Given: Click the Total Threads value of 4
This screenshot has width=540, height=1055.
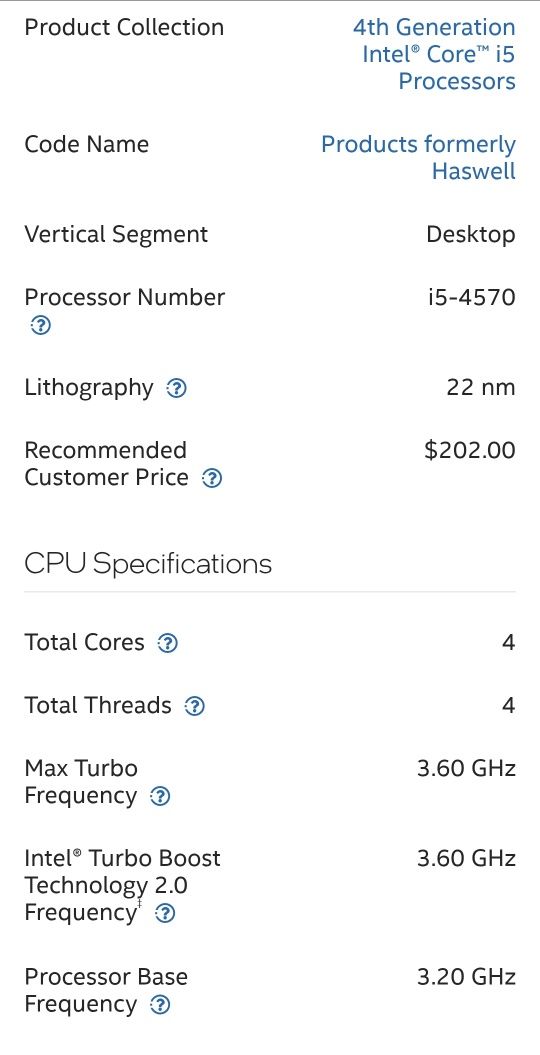Looking at the screenshot, I should (x=508, y=705).
